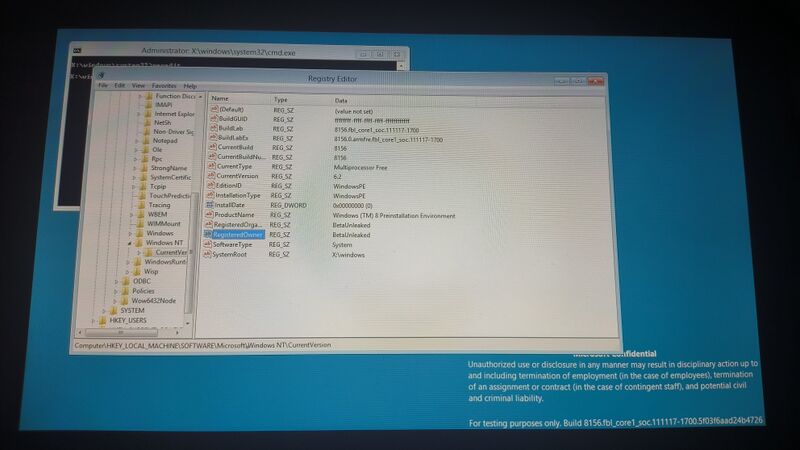The image size is (800, 450).
Task: Click the RegisteredOrganization value icon
Action: coord(208,224)
